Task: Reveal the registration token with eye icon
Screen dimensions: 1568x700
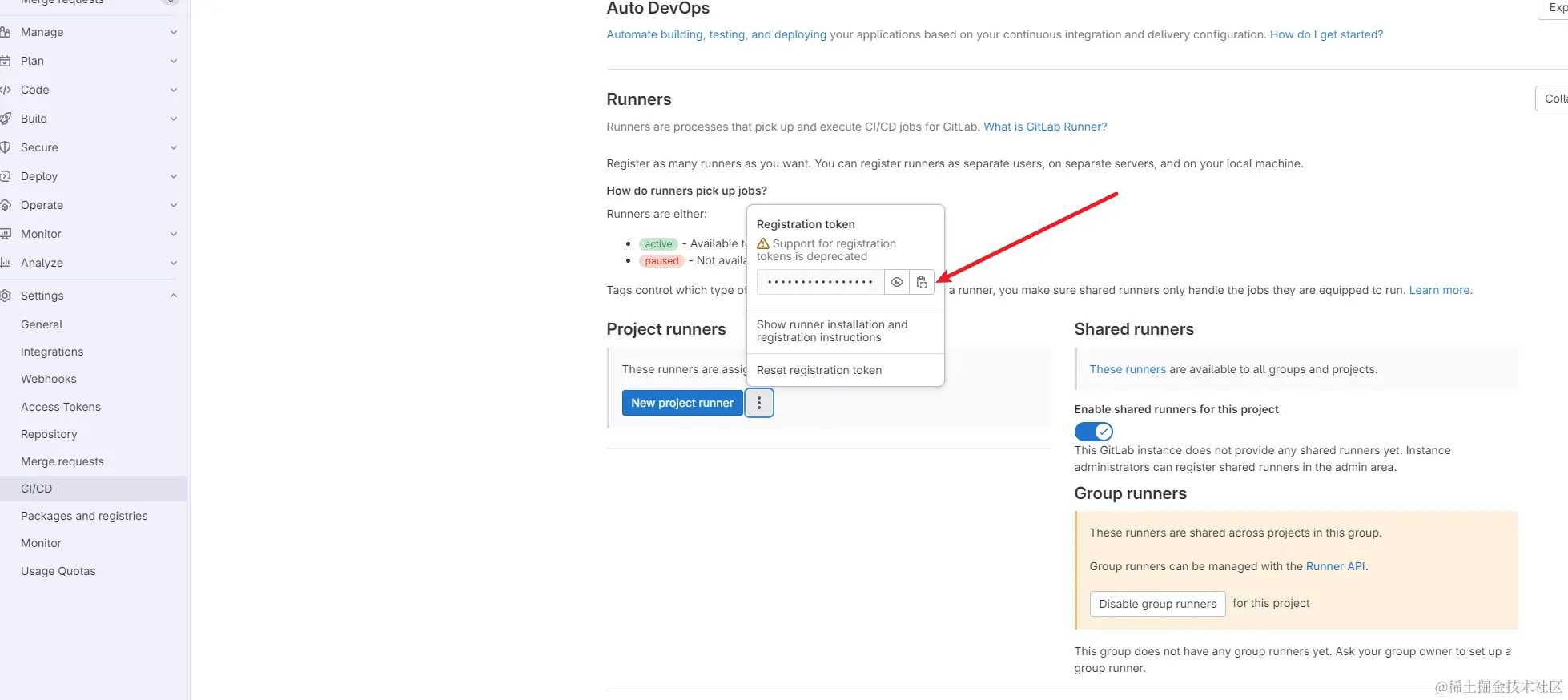Action: click(x=897, y=282)
